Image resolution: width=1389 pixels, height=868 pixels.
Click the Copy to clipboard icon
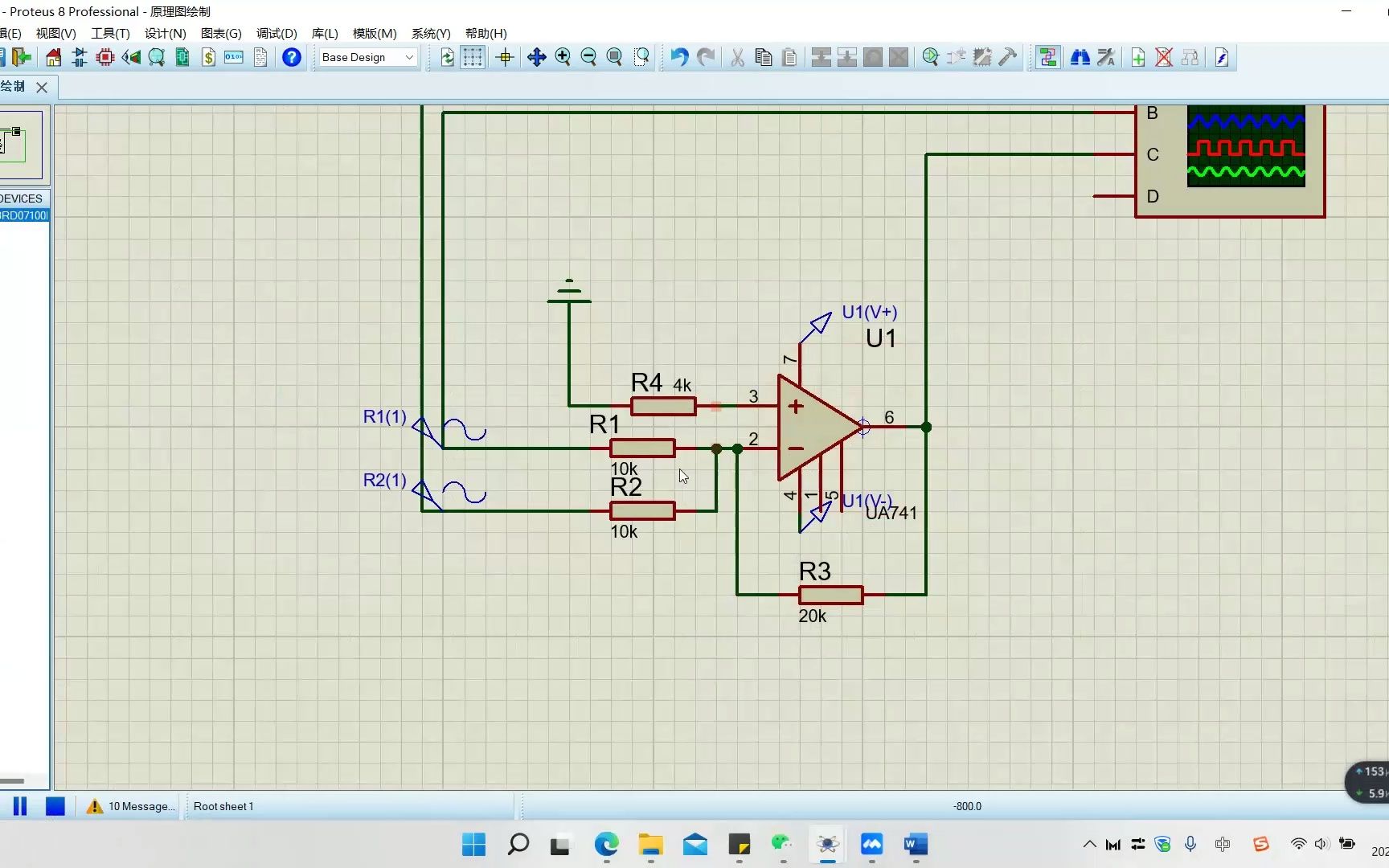[x=764, y=57]
